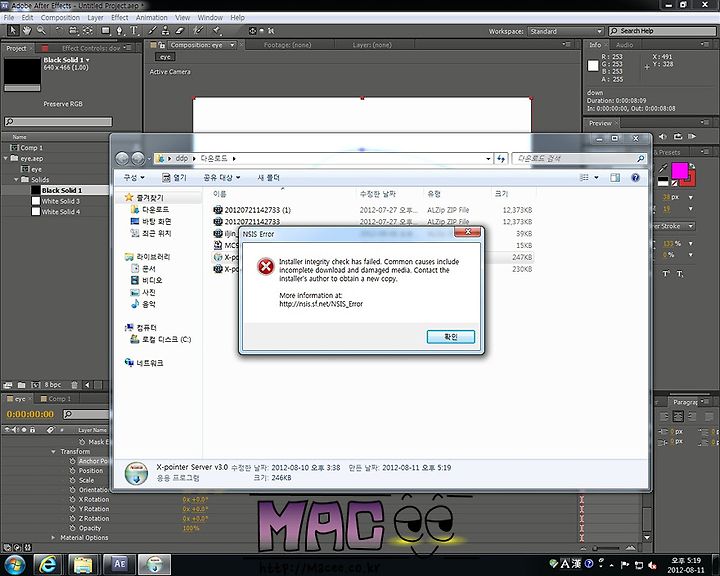The width and height of the screenshot is (720, 576).
Task: Click the black and white default colors swatch
Action: pyautogui.click(x=663, y=182)
